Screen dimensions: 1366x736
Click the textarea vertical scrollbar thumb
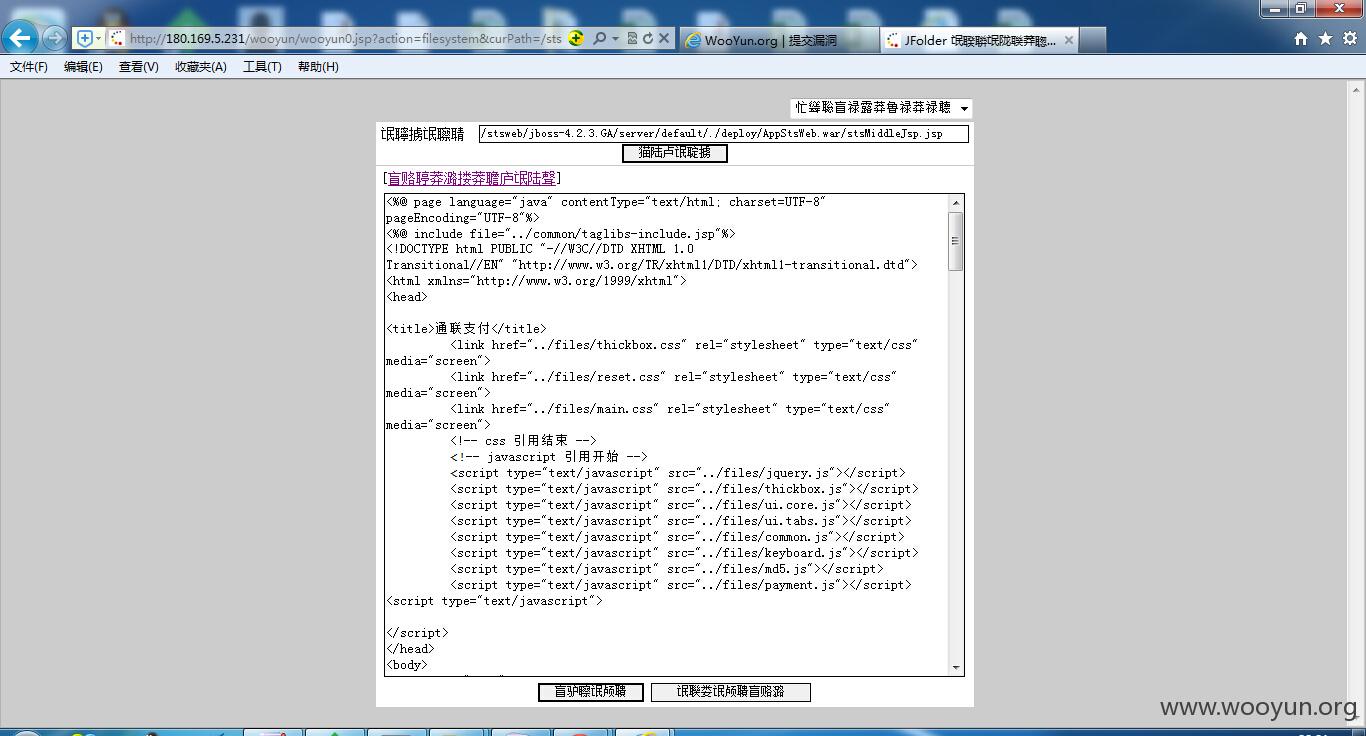click(x=956, y=241)
